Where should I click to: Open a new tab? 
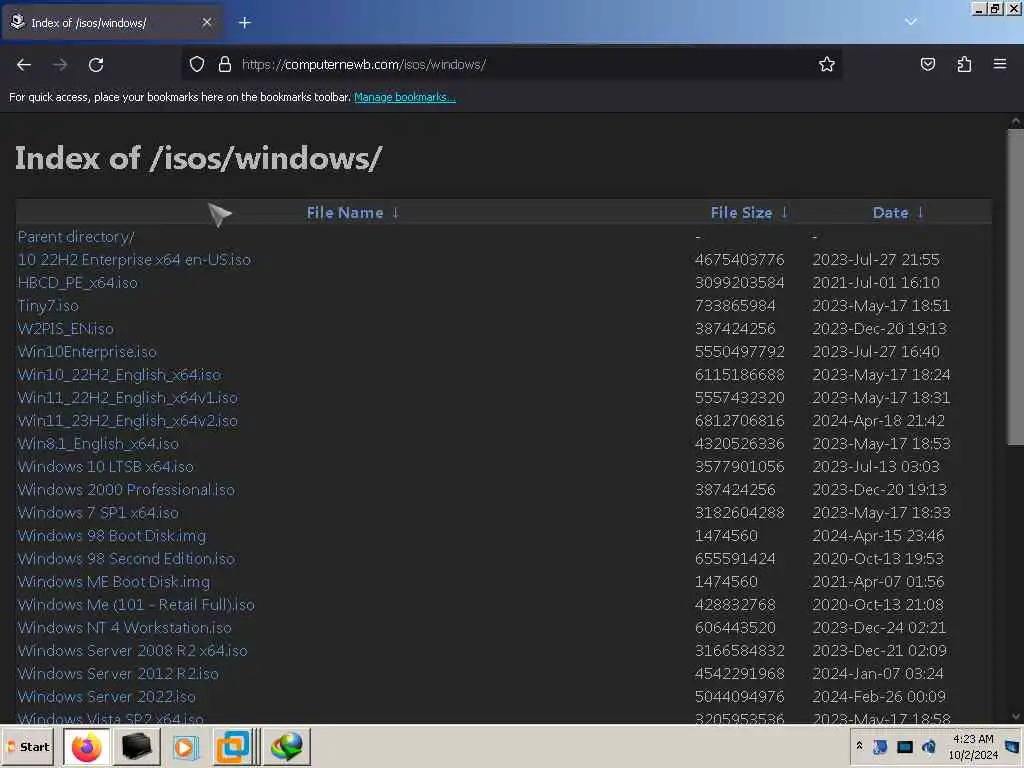(244, 23)
